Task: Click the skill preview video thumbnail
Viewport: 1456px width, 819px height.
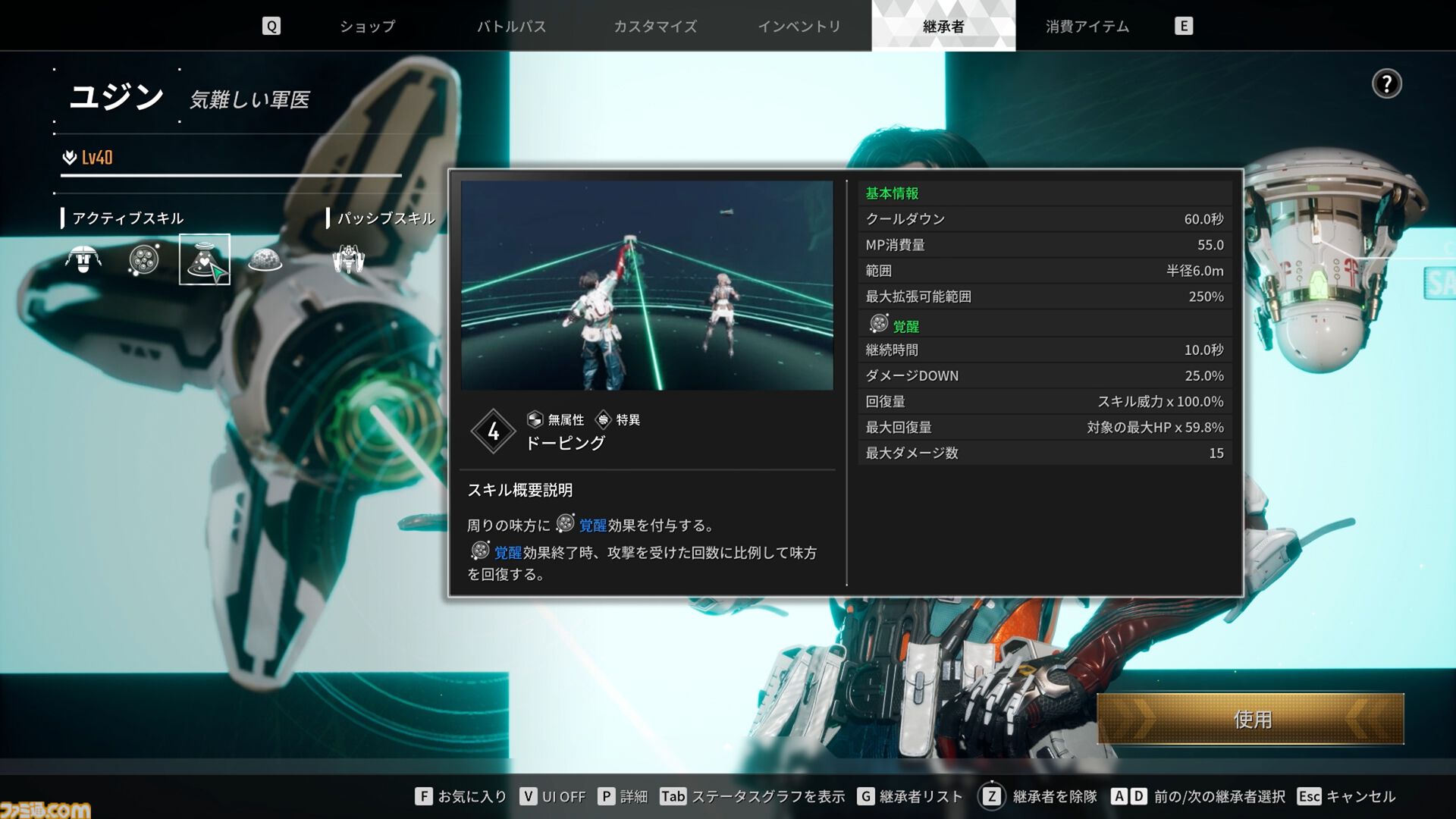Action: [647, 285]
